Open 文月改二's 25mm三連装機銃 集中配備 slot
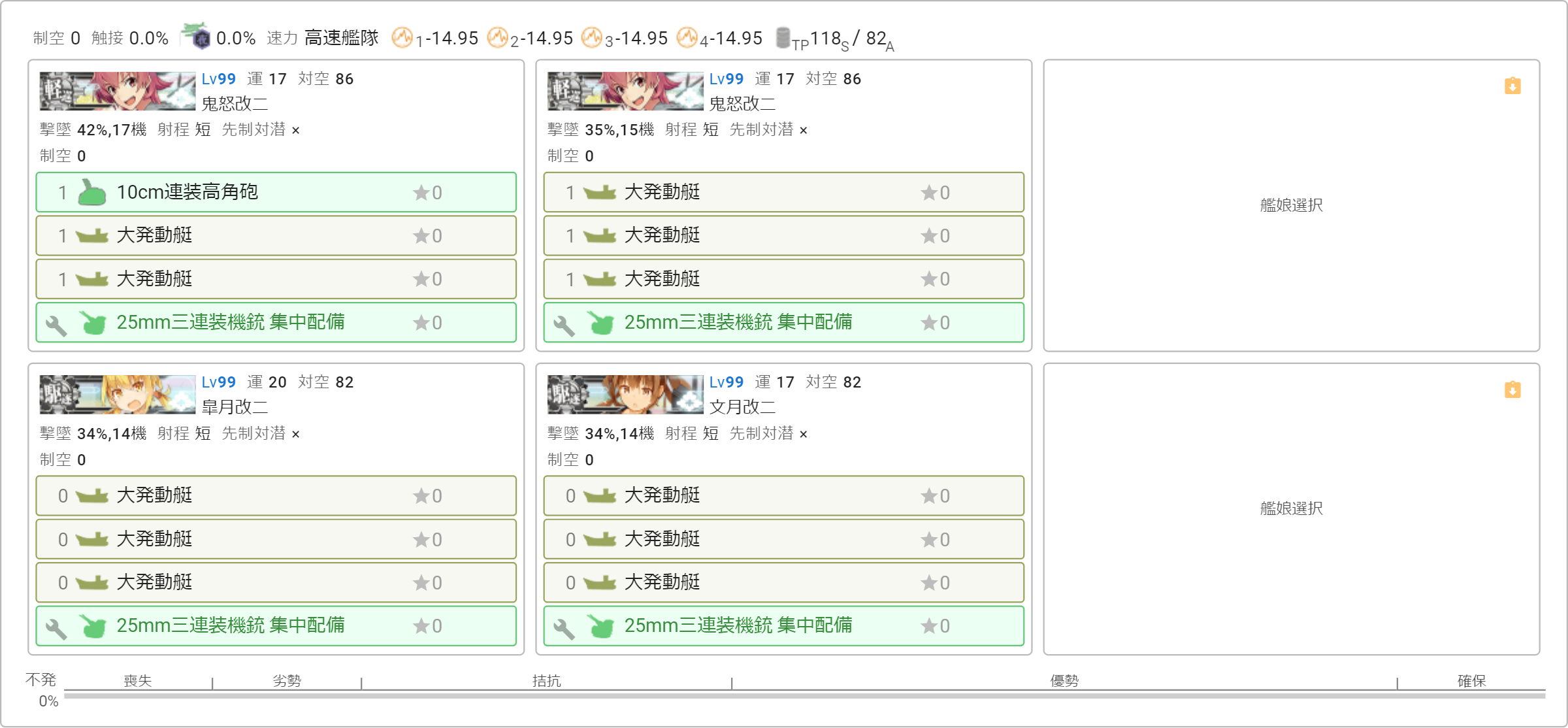This screenshot has width=1568, height=728. coord(783,626)
